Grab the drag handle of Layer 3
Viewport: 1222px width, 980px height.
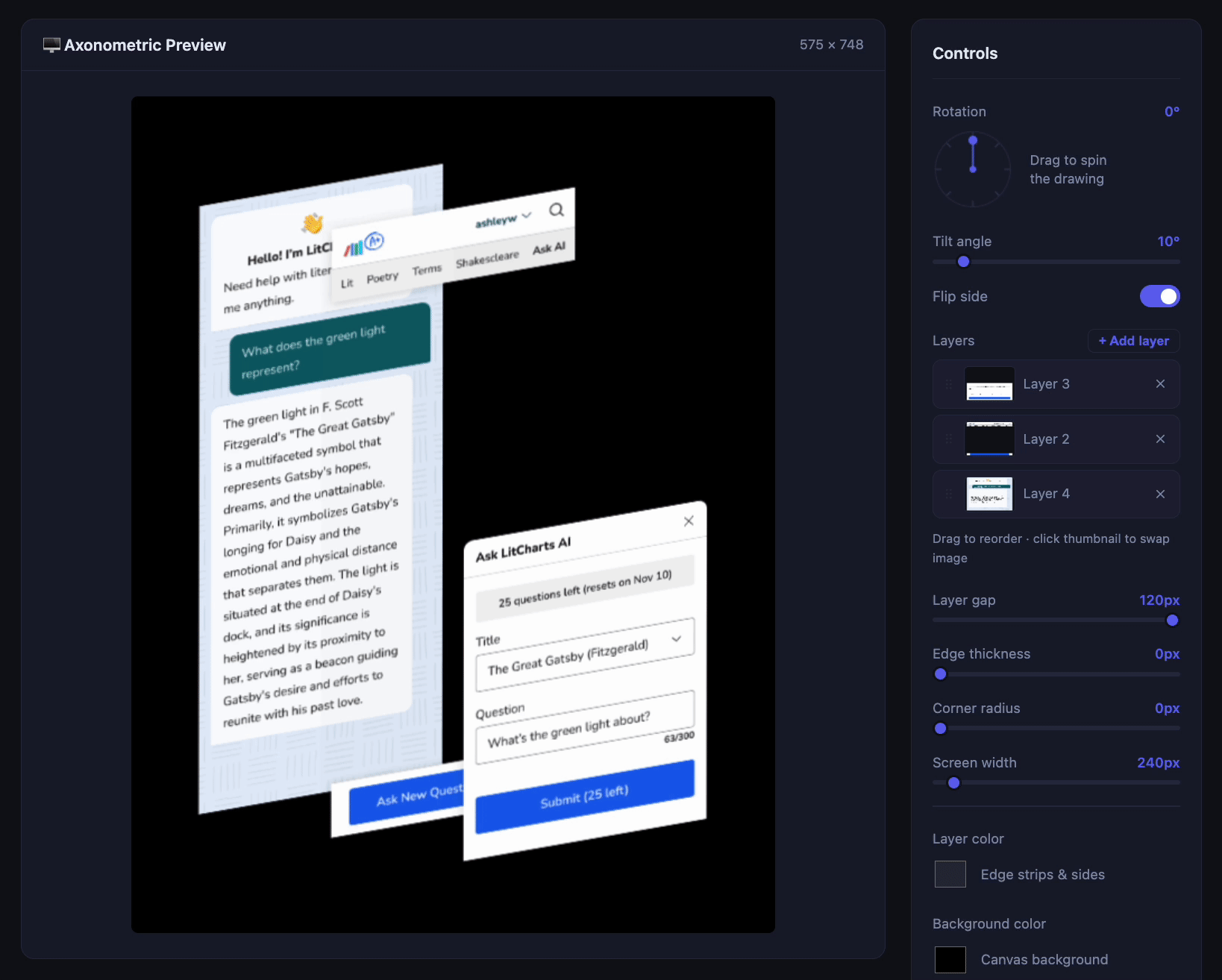click(949, 384)
